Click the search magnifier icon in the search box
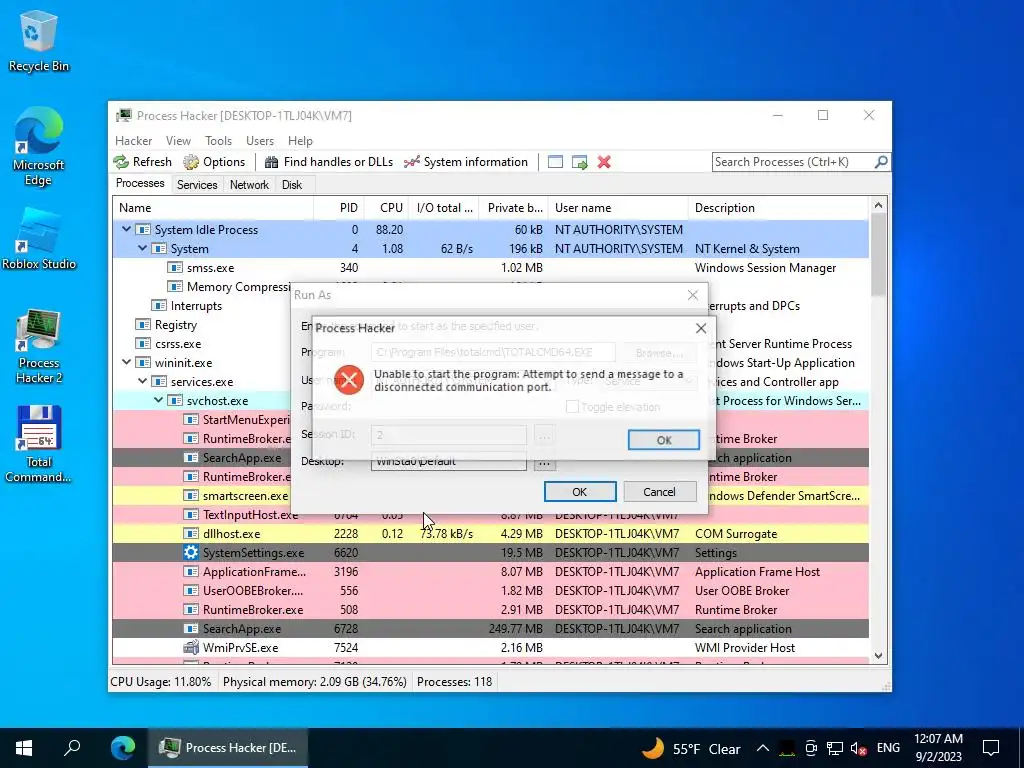The height and width of the screenshot is (768, 1024). pyautogui.click(x=881, y=161)
